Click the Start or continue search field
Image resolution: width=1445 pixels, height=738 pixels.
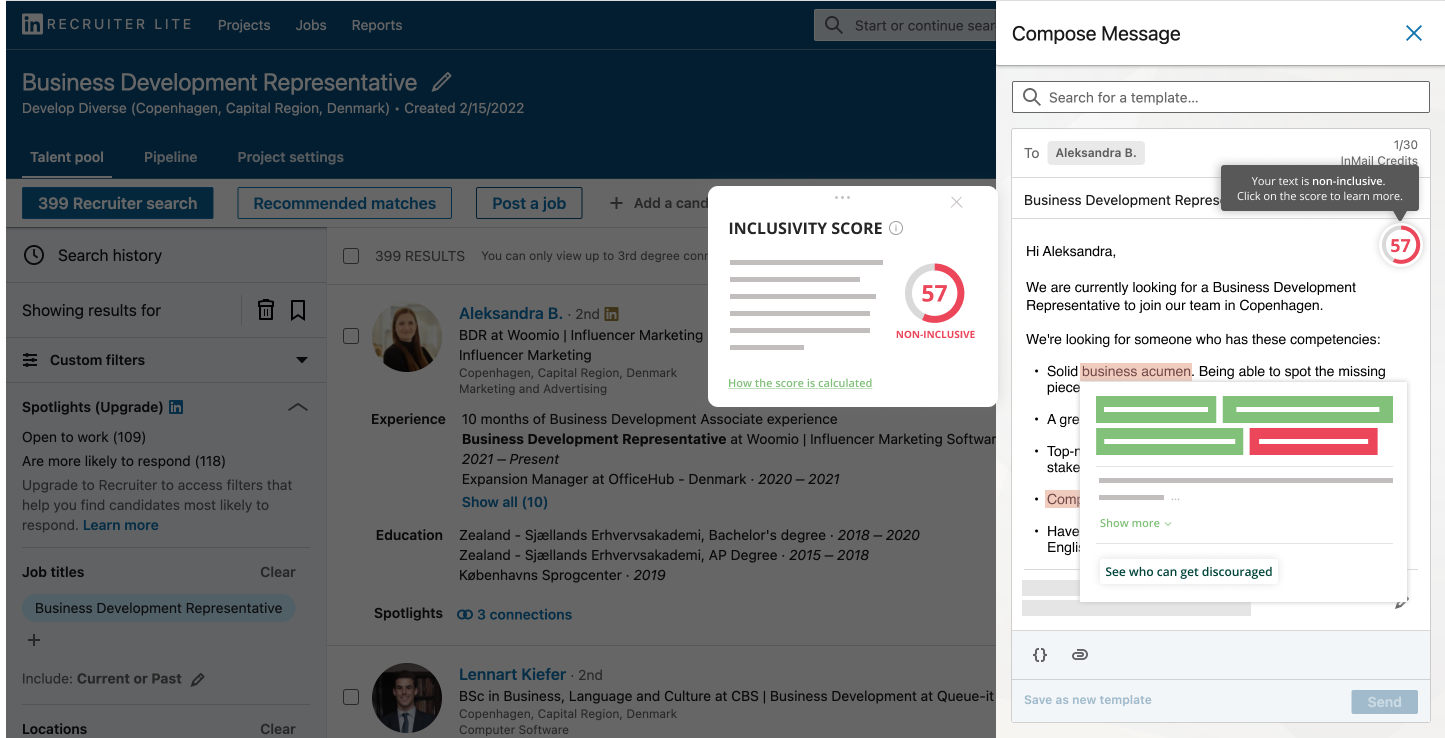[905, 25]
